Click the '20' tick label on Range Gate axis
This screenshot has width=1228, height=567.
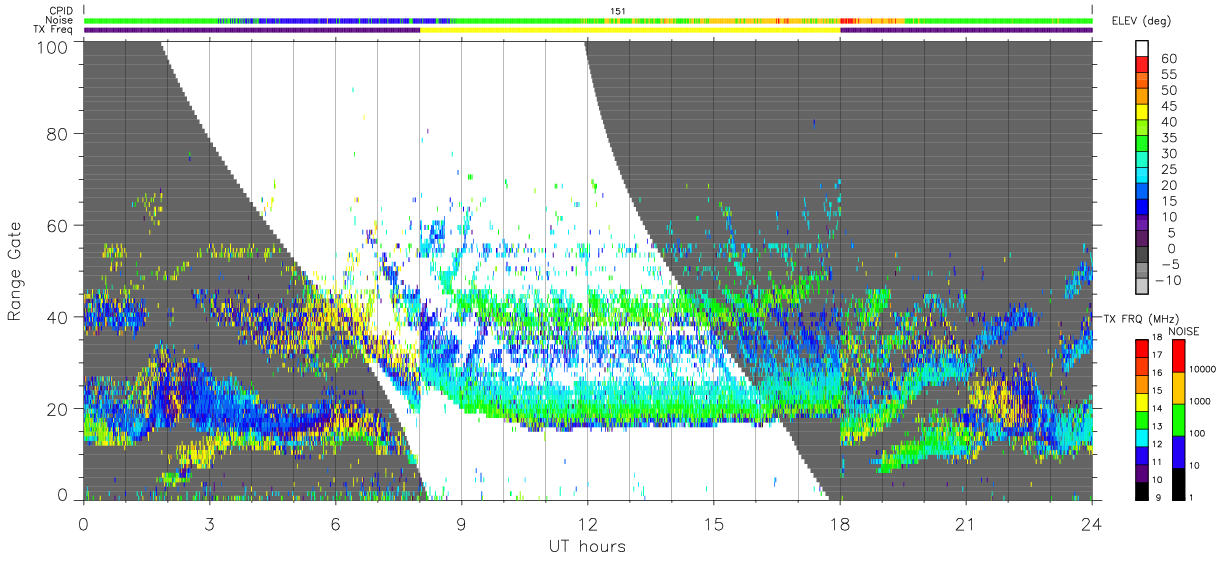[x=58, y=408]
